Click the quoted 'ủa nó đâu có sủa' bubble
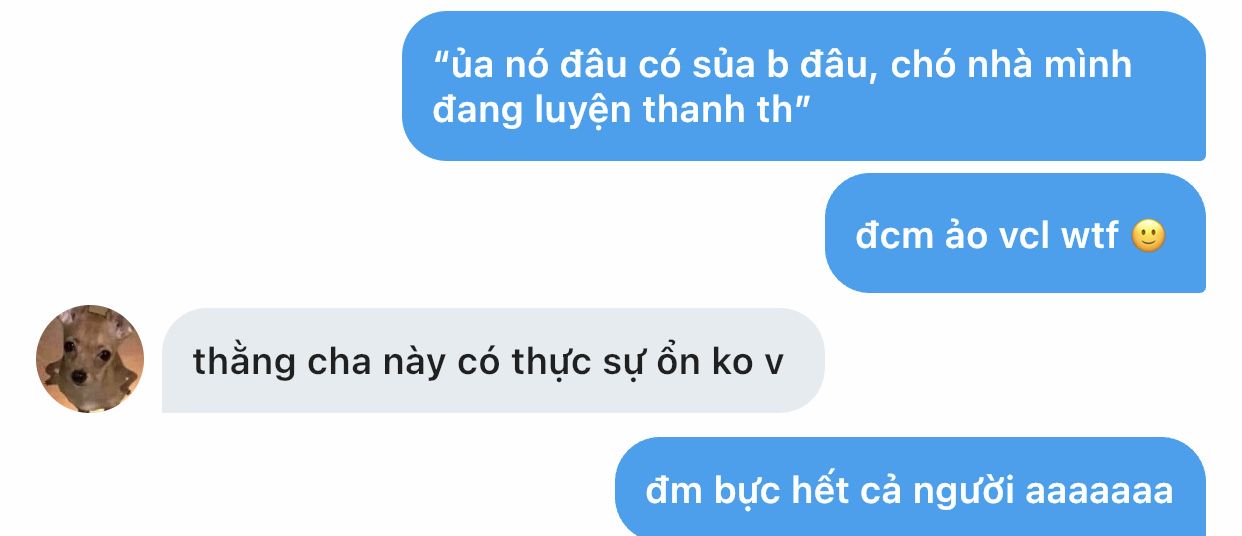This screenshot has height=536, width=1242. (x=804, y=86)
